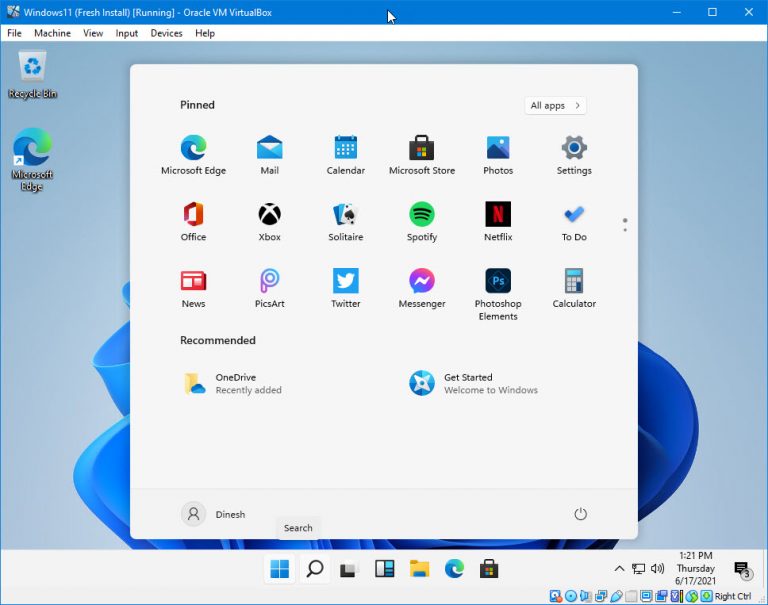Go to next pinned apps page dots
Image resolution: width=768 pixels, height=605 pixels.
point(625,225)
